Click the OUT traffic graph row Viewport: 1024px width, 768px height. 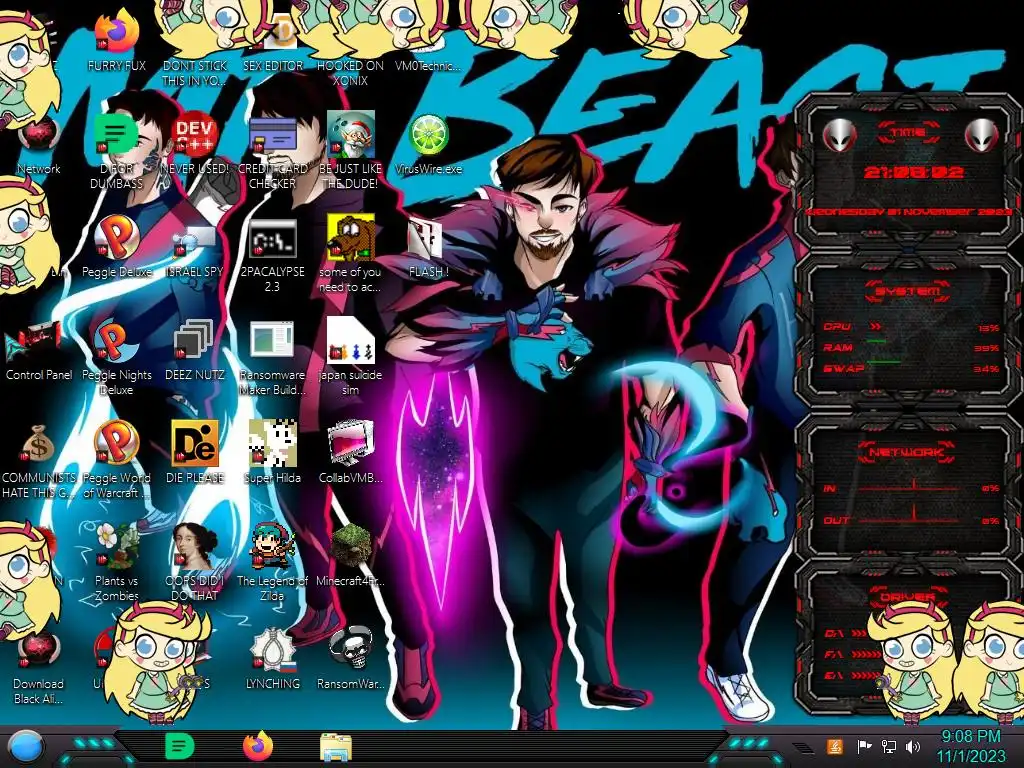coord(911,520)
